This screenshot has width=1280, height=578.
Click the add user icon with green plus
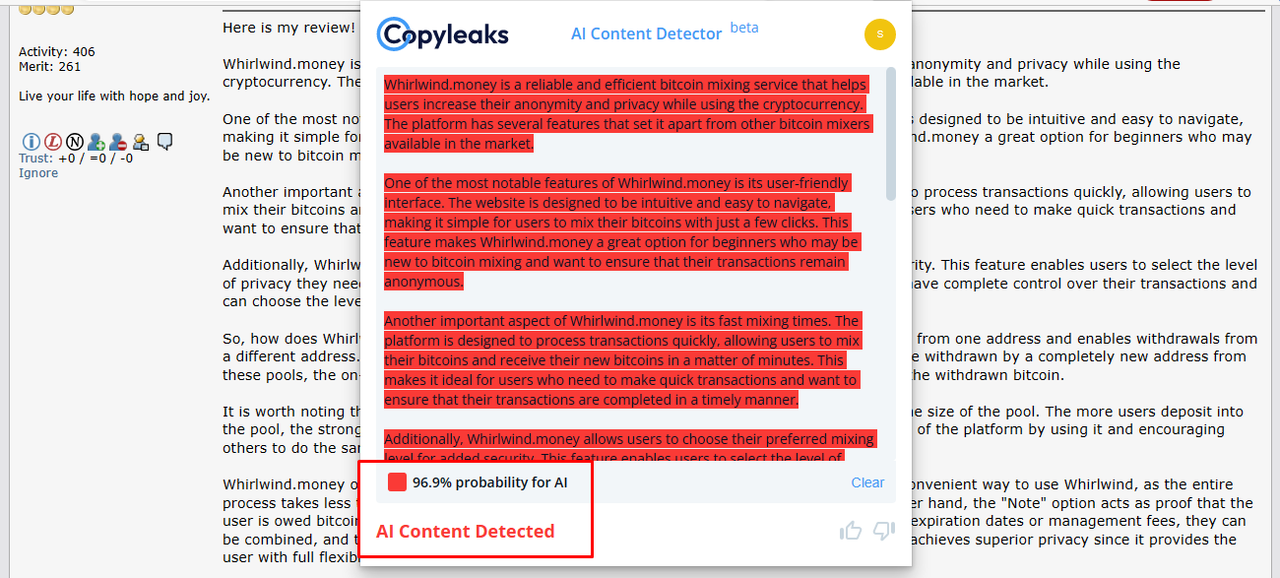point(96,142)
